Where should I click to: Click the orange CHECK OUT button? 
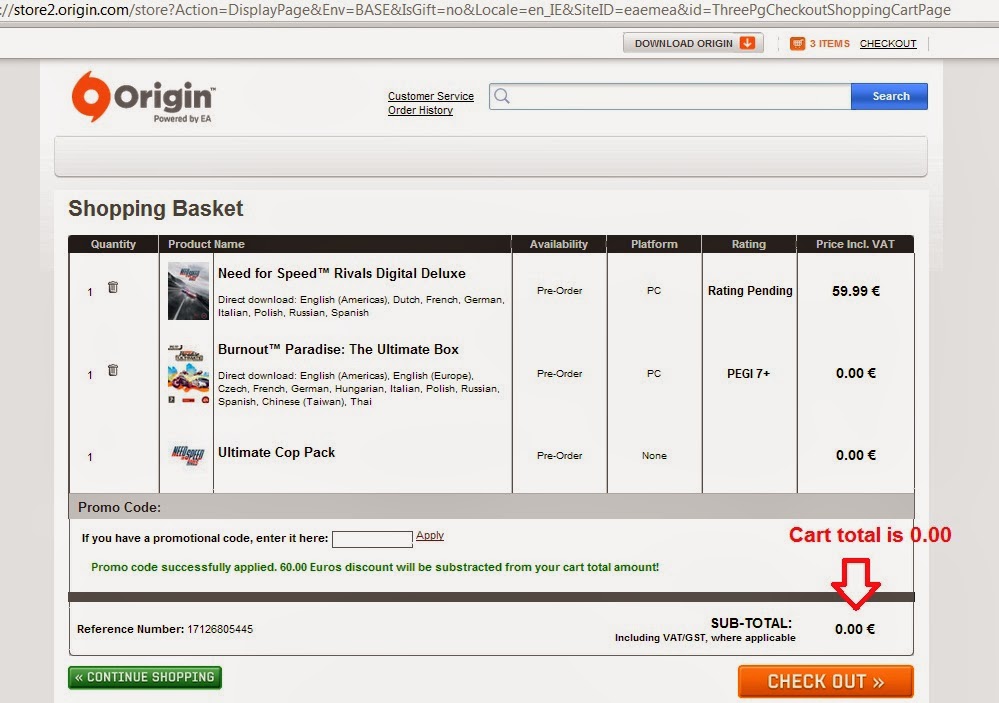tap(826, 681)
